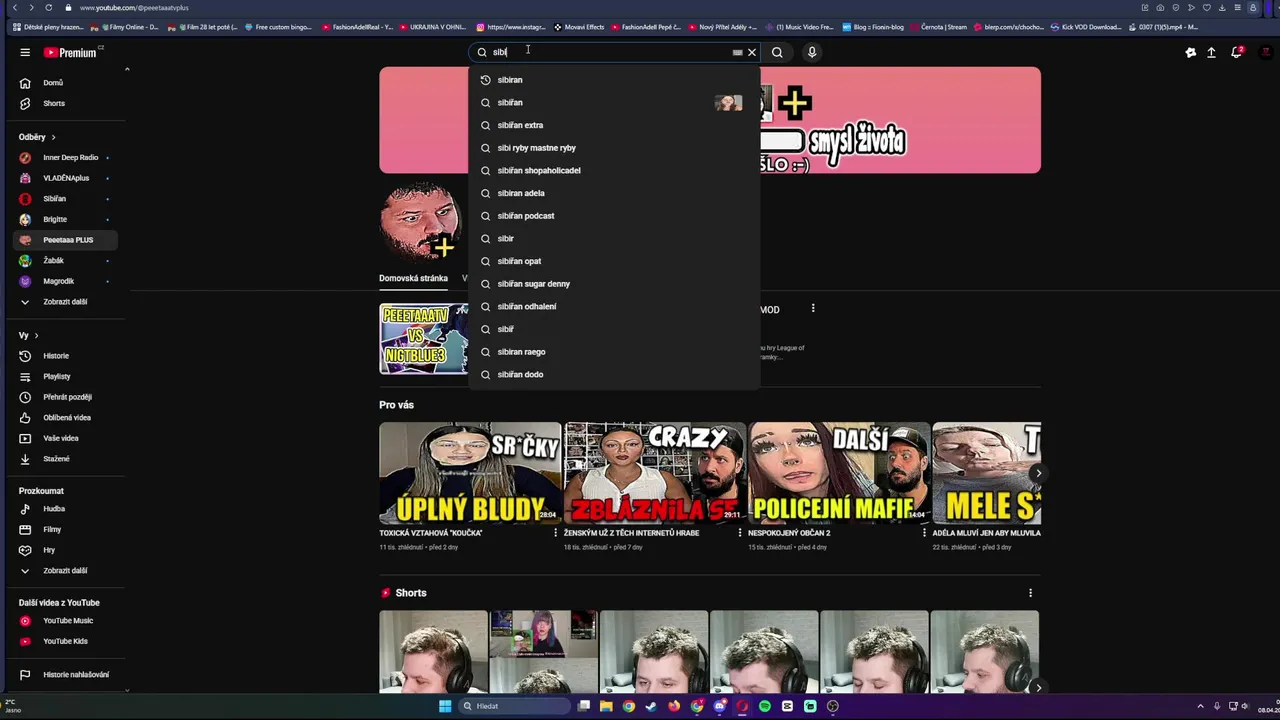The width and height of the screenshot is (1280, 720).
Task: Start voice search with microphone icon
Action: (812, 52)
